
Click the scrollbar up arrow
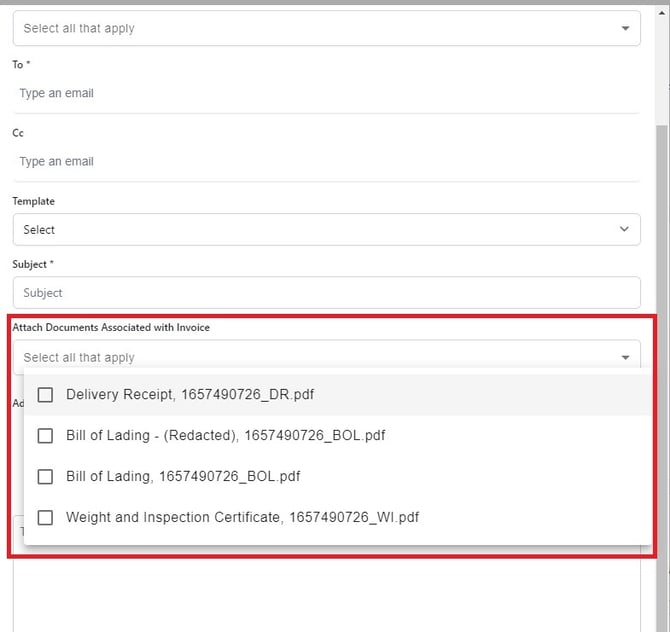(662, 13)
